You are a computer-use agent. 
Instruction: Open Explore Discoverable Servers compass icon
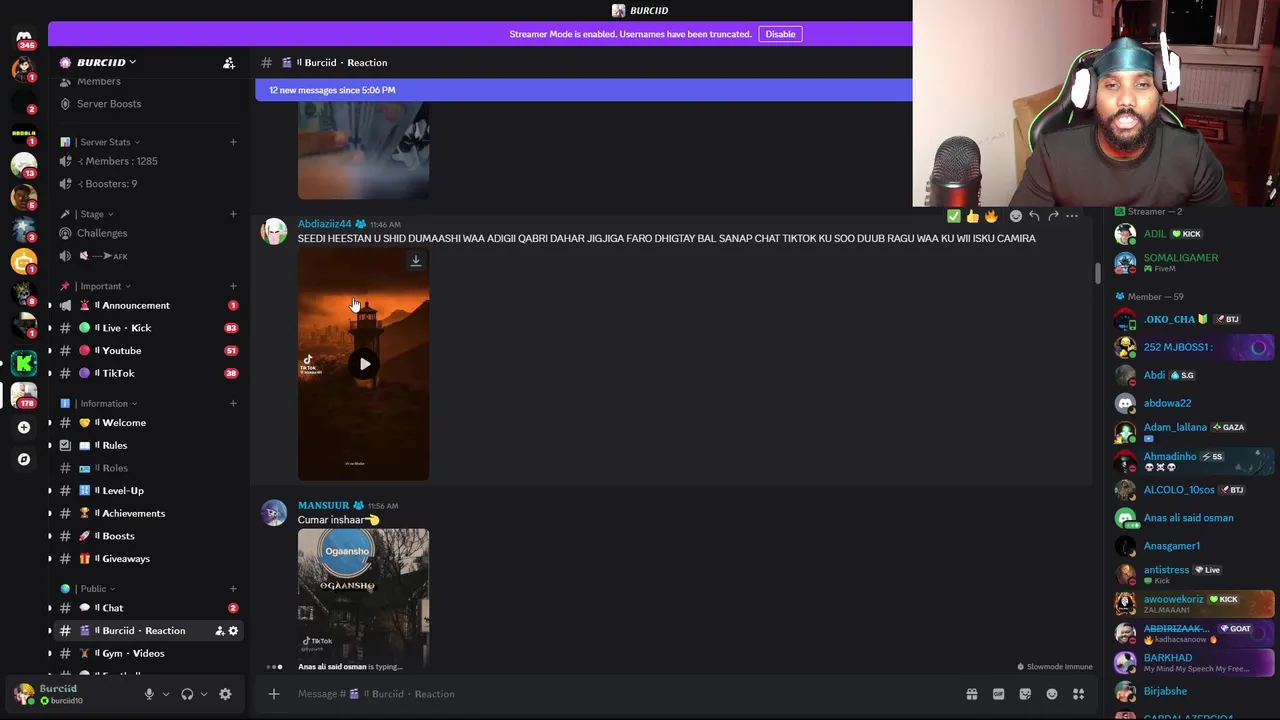click(24, 459)
